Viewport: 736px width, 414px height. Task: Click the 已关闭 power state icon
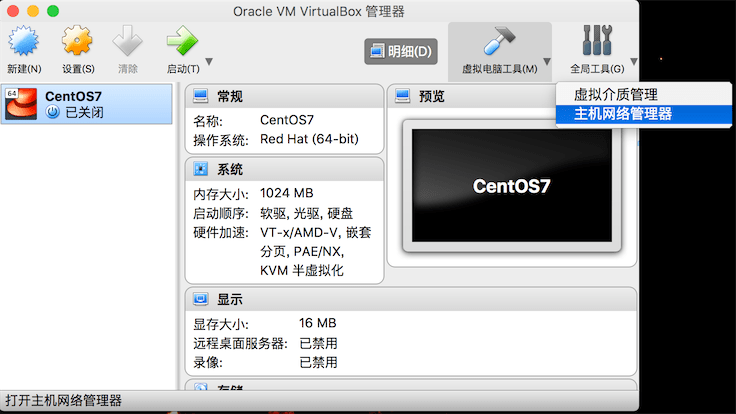point(53,112)
